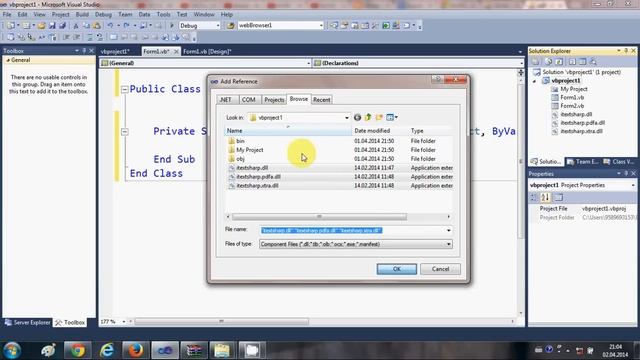Switch to the .NET tab
Viewport: 640px width, 360px height.
pos(226,100)
